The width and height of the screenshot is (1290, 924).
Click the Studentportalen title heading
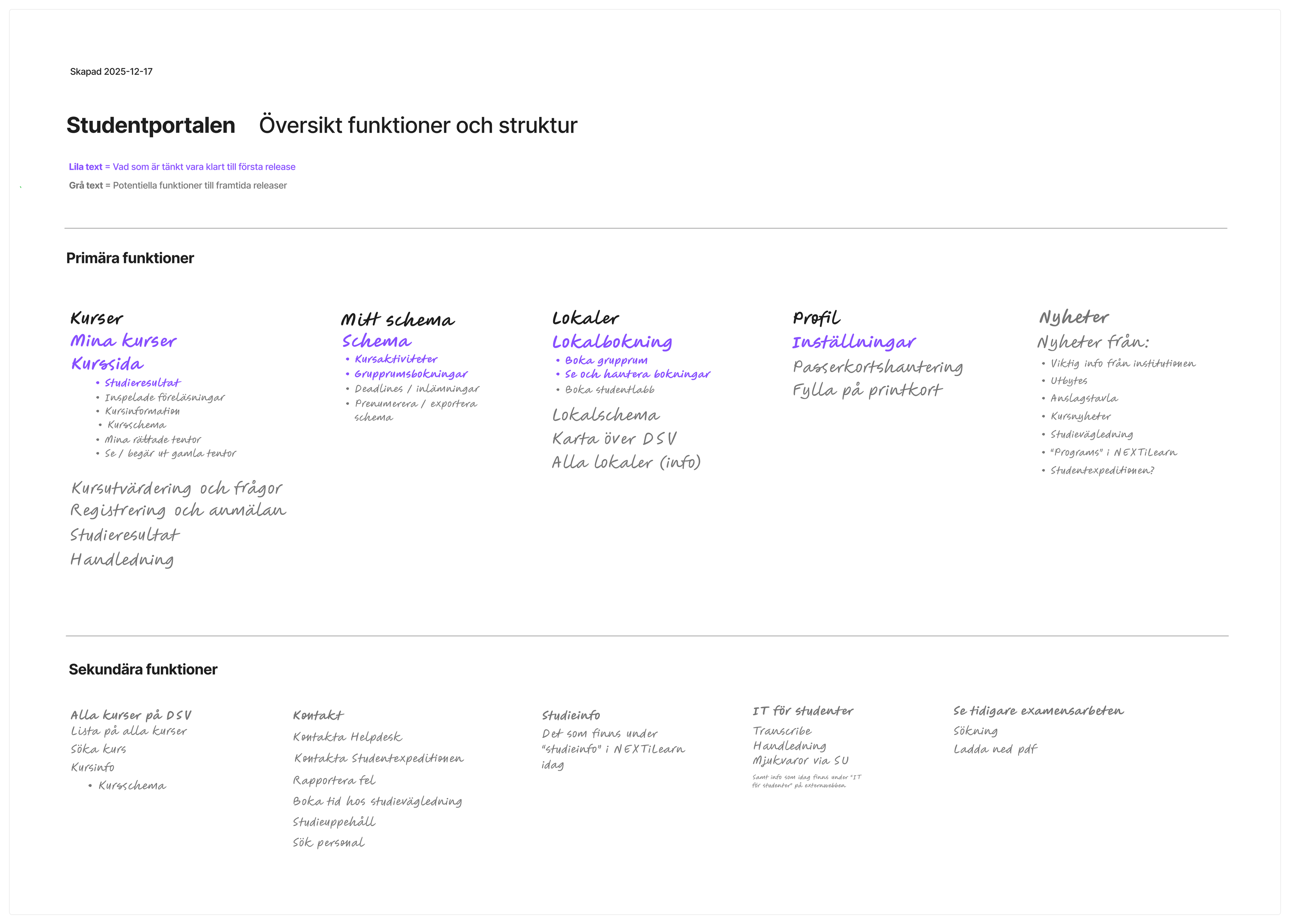[x=150, y=125]
